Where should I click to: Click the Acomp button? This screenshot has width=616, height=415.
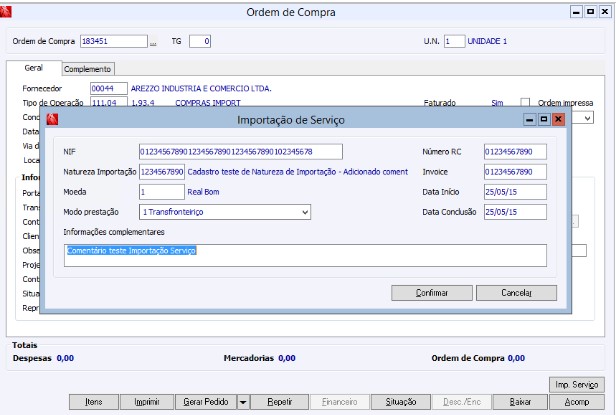[577, 402]
